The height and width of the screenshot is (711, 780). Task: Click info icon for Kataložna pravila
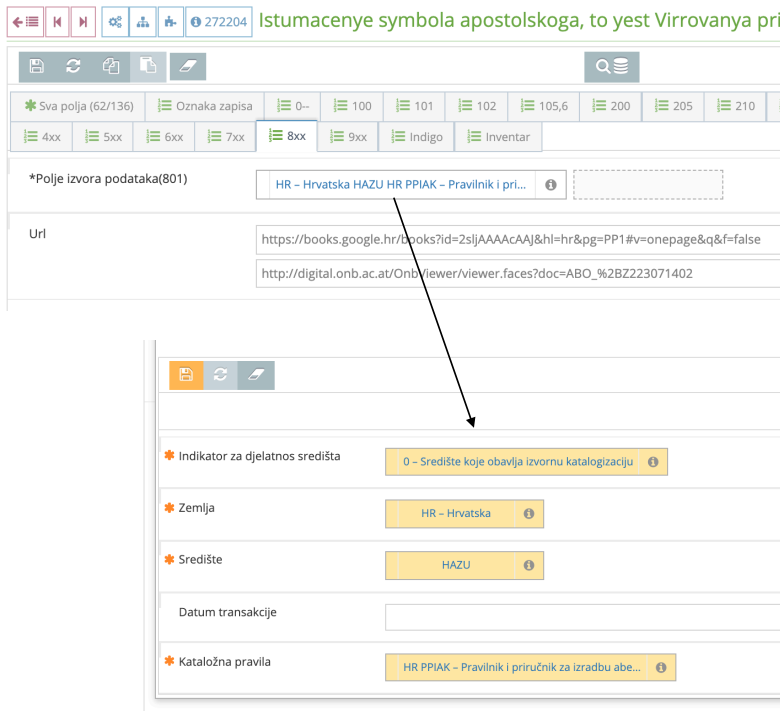661,667
